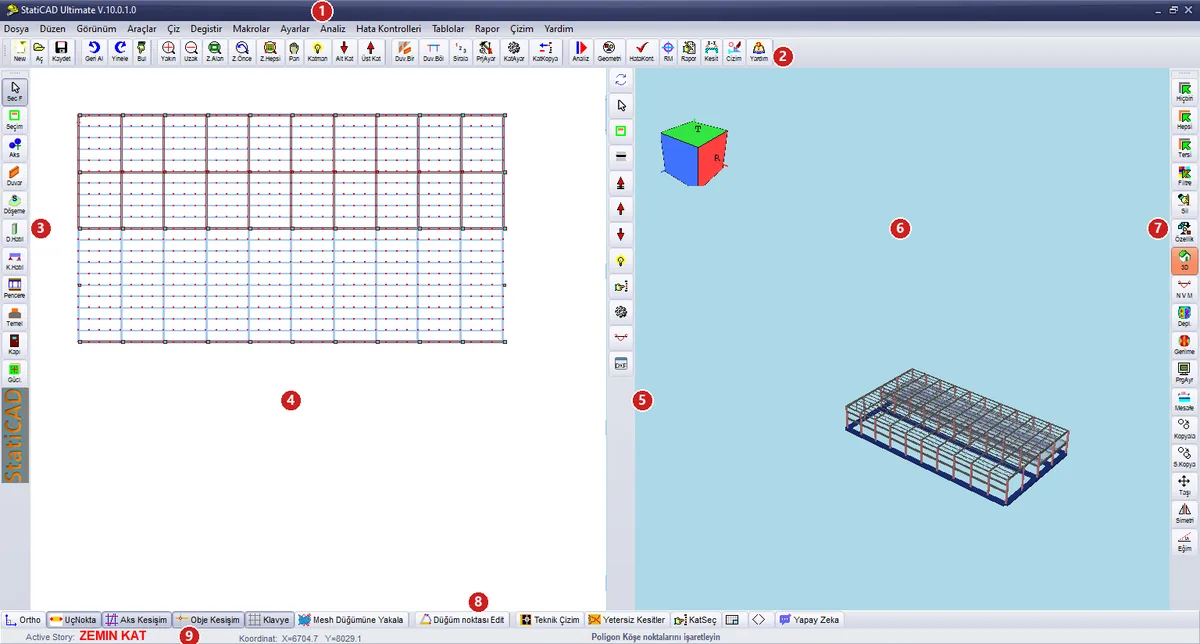Image resolution: width=1200 pixels, height=644 pixels.
Task: Go down a story with Alt Kat
Action: (x=344, y=52)
